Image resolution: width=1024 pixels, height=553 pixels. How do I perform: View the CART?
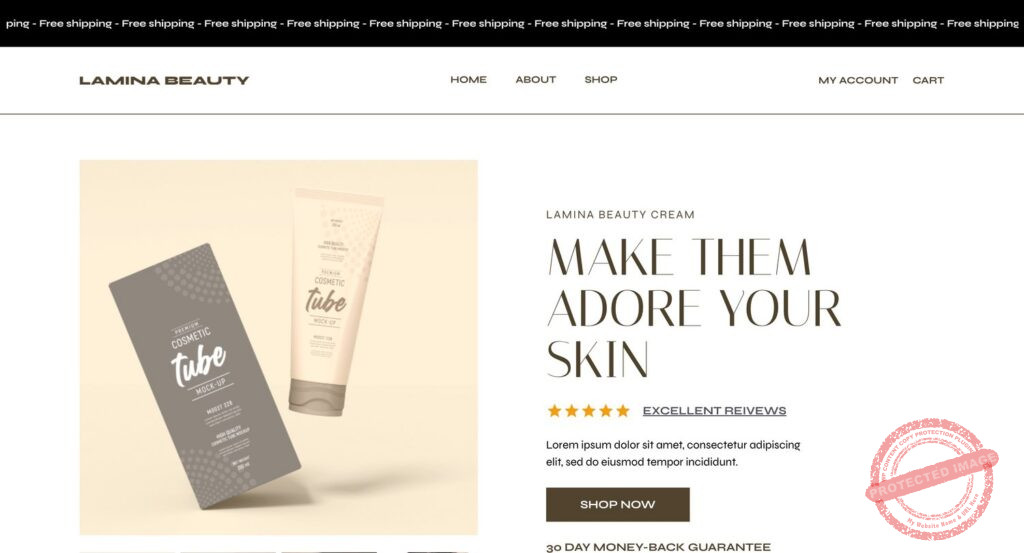(x=928, y=80)
